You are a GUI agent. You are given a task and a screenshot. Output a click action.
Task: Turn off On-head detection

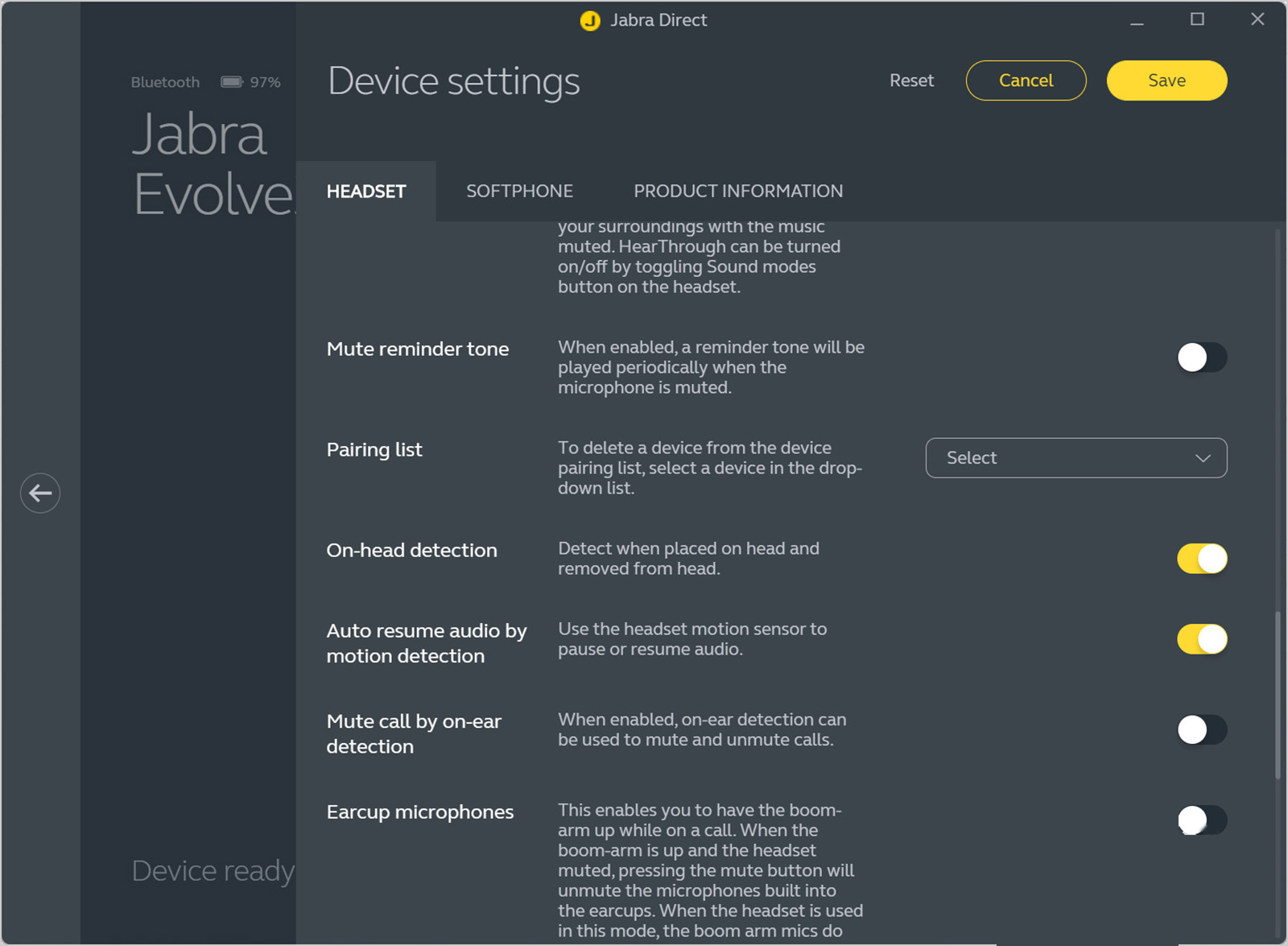point(1202,559)
